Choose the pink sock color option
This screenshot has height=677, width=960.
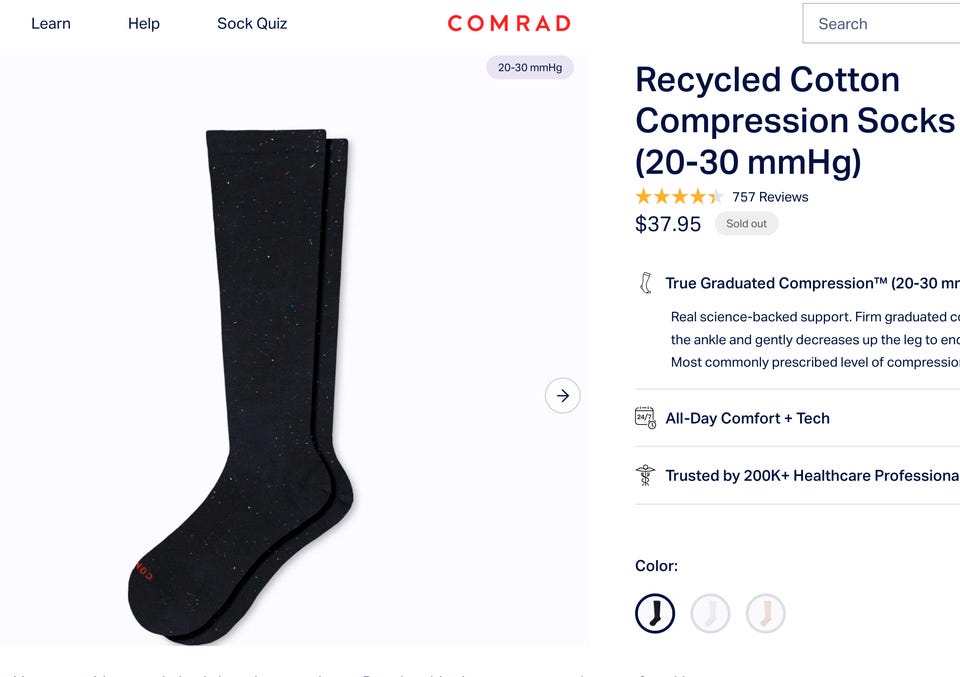[765, 613]
